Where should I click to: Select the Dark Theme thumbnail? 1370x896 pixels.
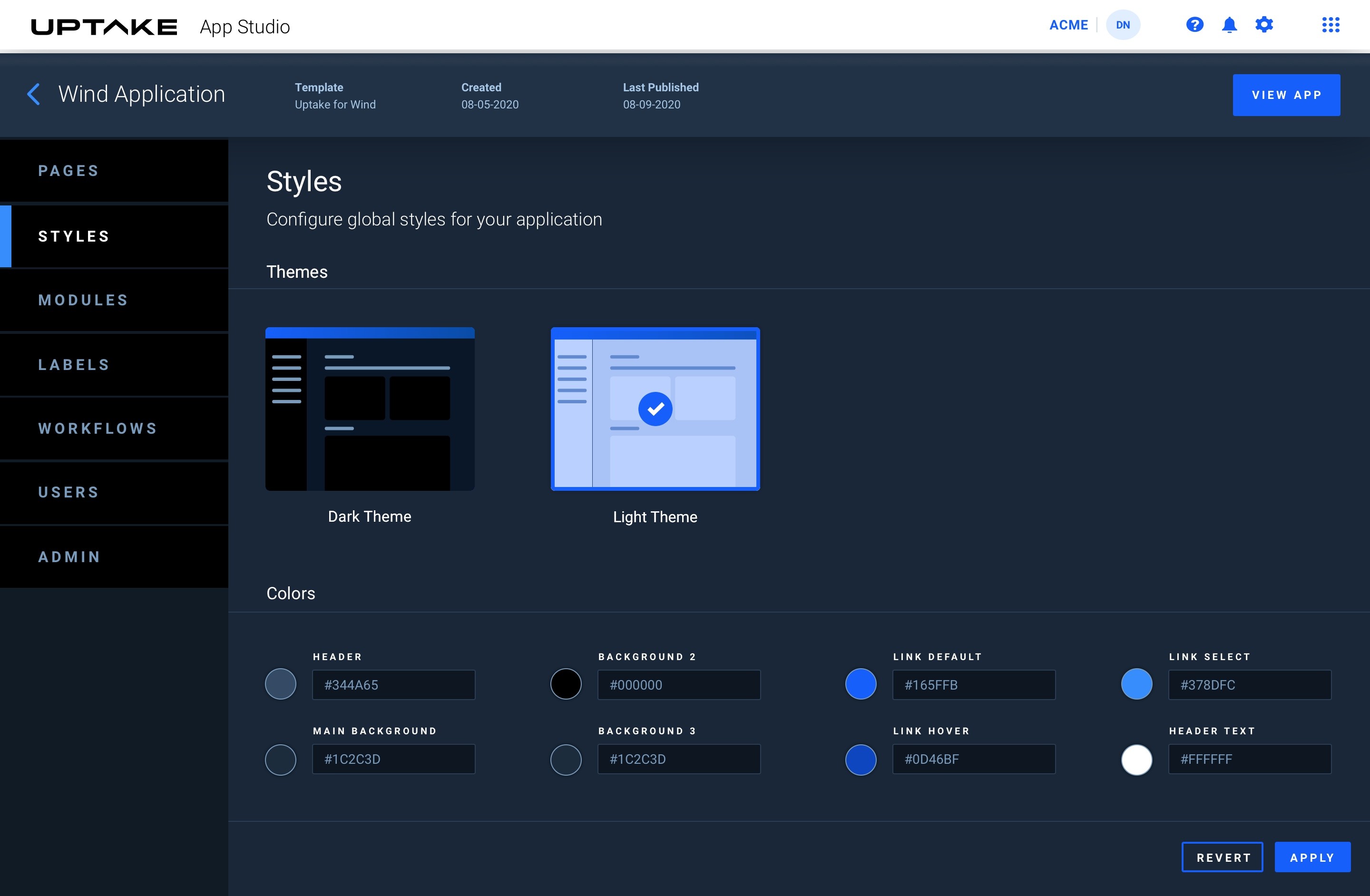click(x=370, y=409)
